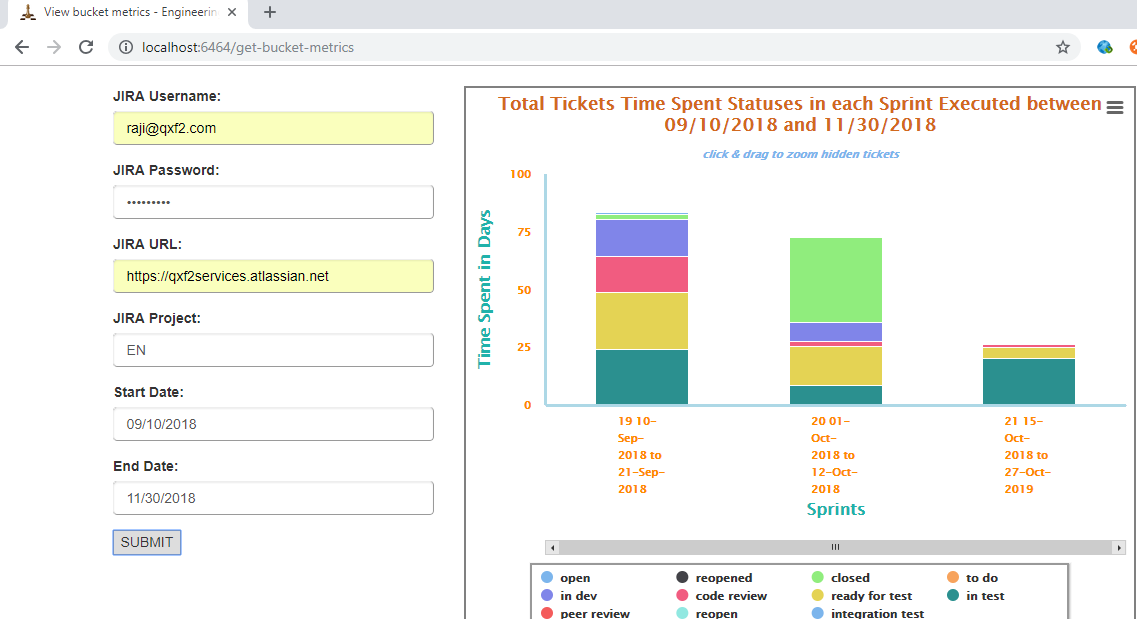1137x619 pixels.
Task: Click the Start Date field
Action: point(273,424)
